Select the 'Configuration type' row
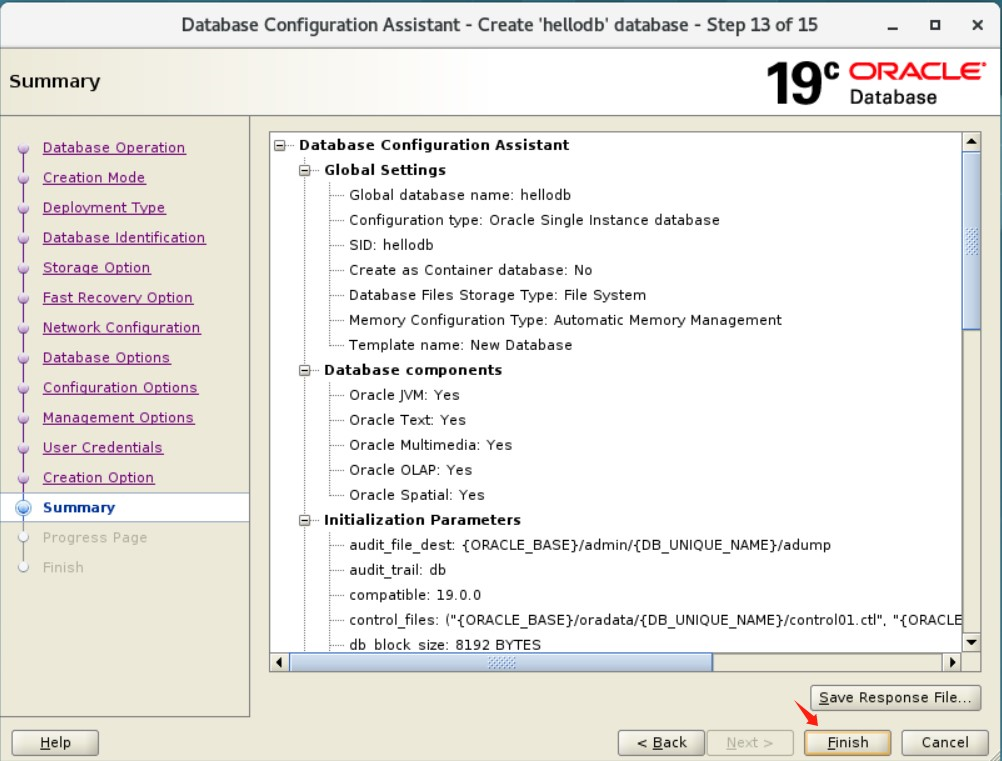This screenshot has width=1002, height=761. pyautogui.click(x=534, y=220)
